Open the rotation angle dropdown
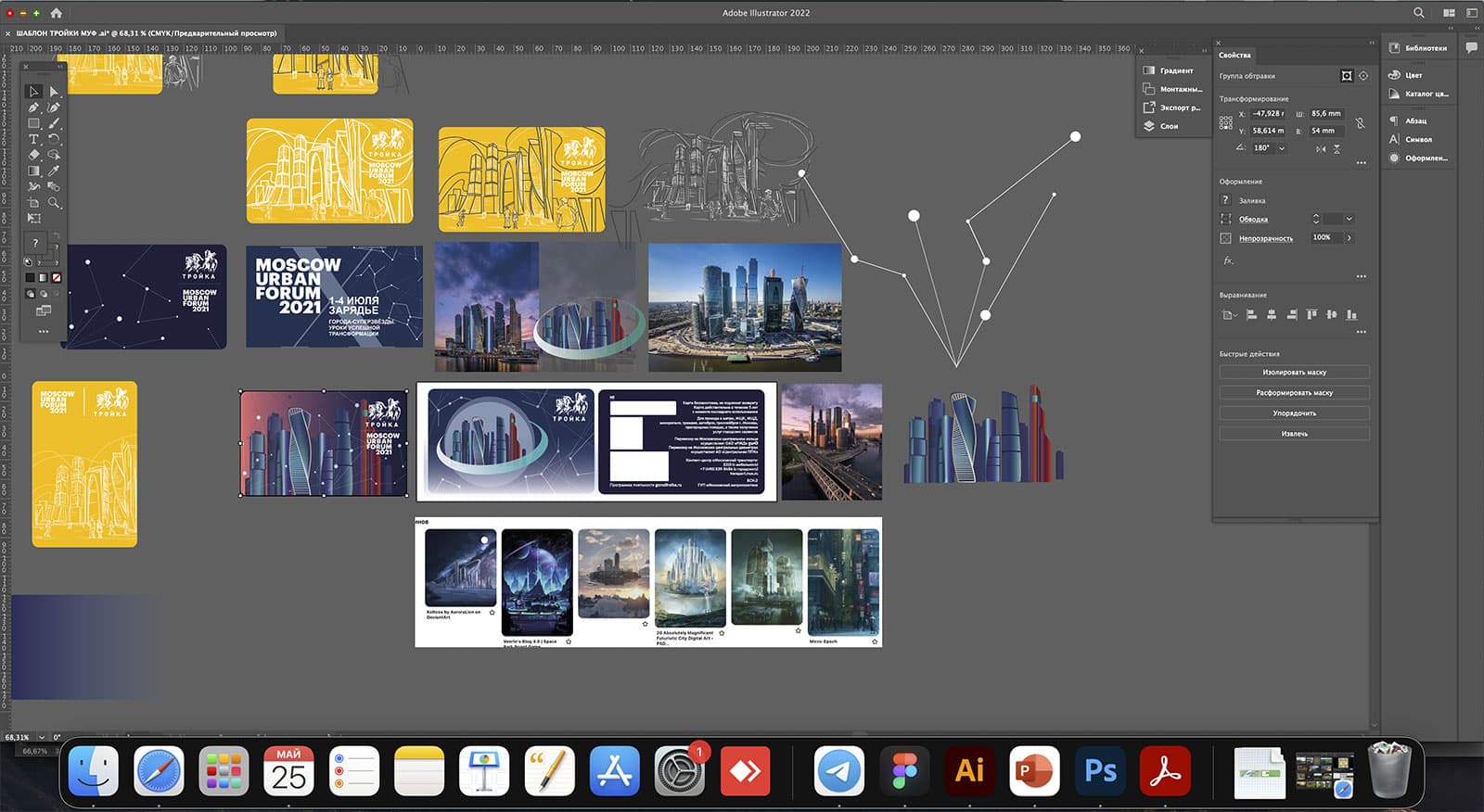The width and height of the screenshot is (1484, 812). coord(1282,148)
